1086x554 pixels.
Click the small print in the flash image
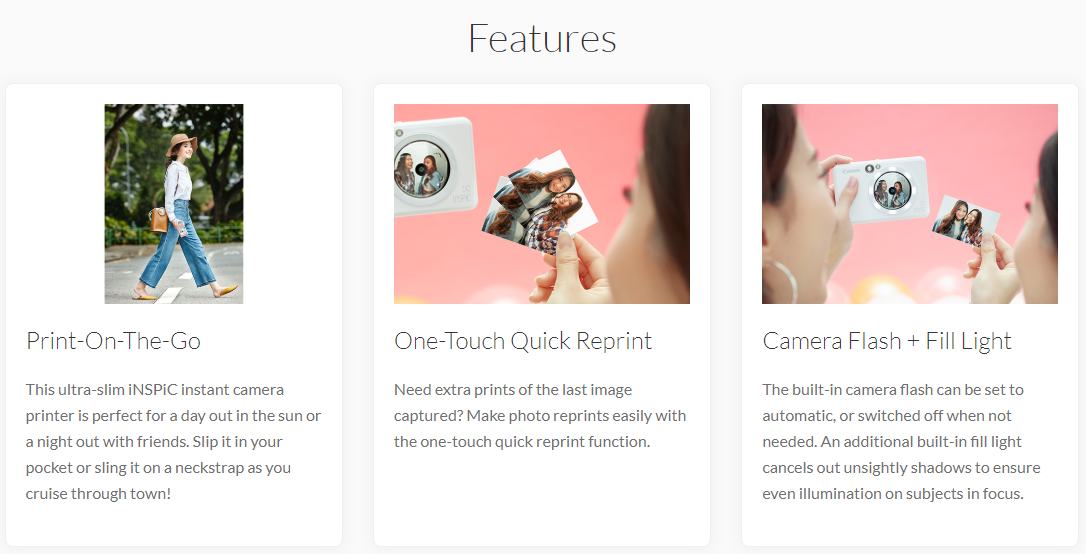tap(966, 221)
